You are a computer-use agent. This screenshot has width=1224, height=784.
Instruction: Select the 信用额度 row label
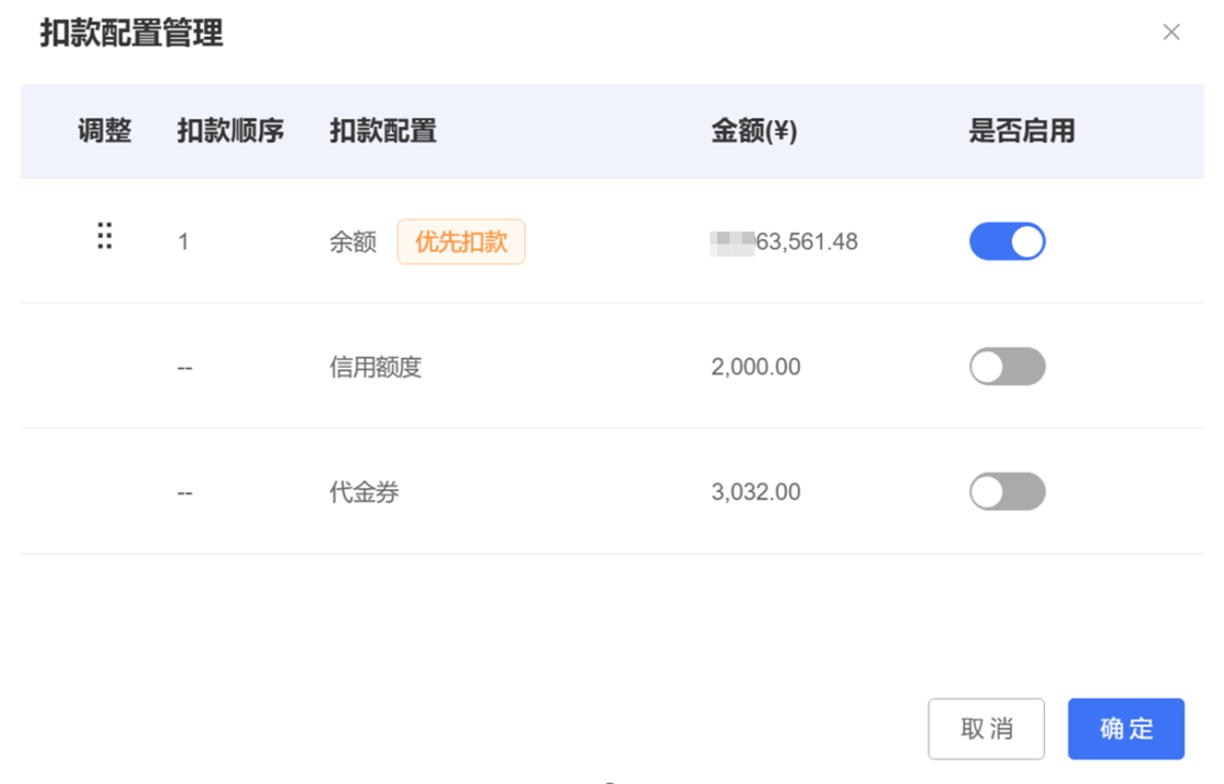(x=376, y=367)
